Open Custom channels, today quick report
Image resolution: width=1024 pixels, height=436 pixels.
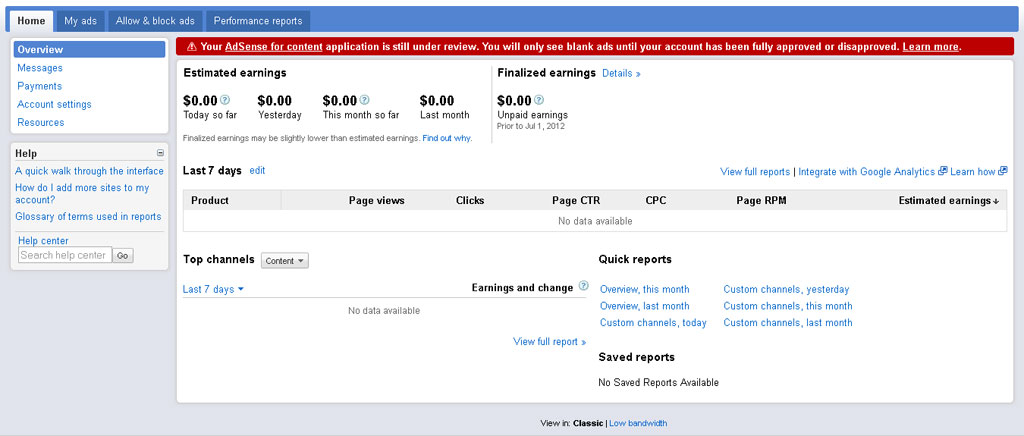tap(653, 322)
